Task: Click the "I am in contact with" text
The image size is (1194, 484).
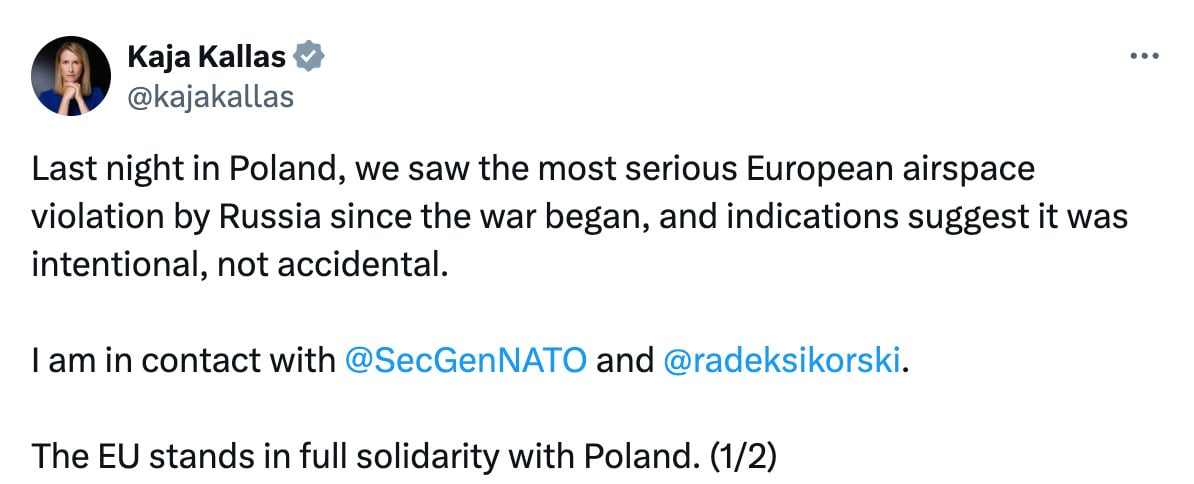Action: tap(184, 361)
